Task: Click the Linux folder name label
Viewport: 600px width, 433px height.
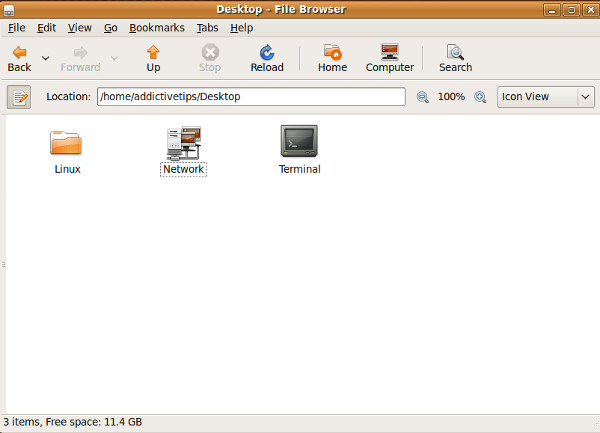Action: 67,169
